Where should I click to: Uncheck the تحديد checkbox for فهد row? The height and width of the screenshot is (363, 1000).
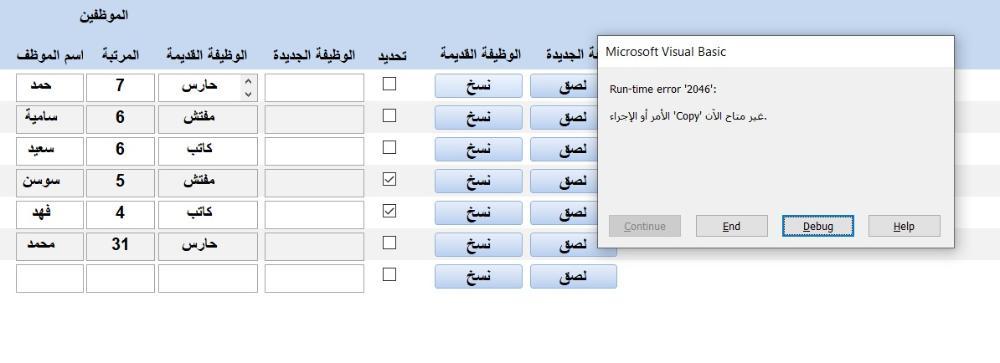tap(389, 211)
